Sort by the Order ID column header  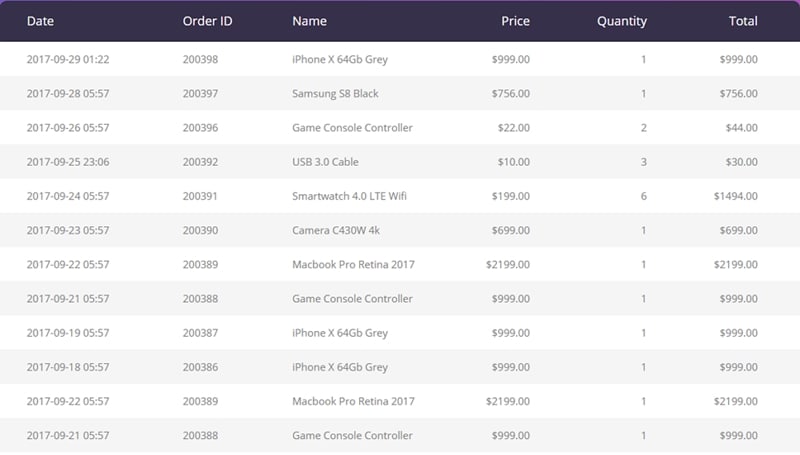click(x=208, y=21)
